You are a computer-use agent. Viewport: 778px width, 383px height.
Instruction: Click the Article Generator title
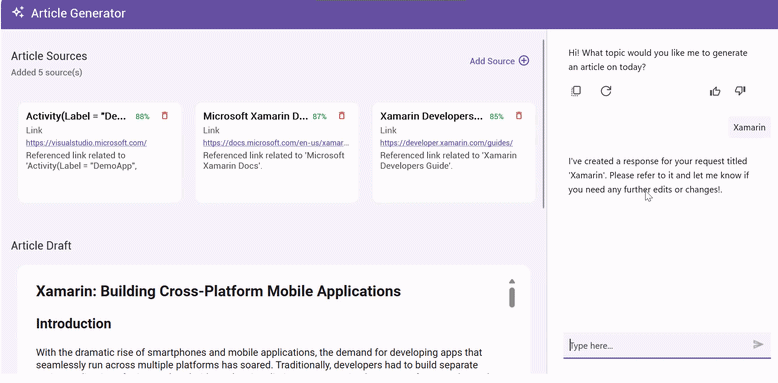(78, 13)
